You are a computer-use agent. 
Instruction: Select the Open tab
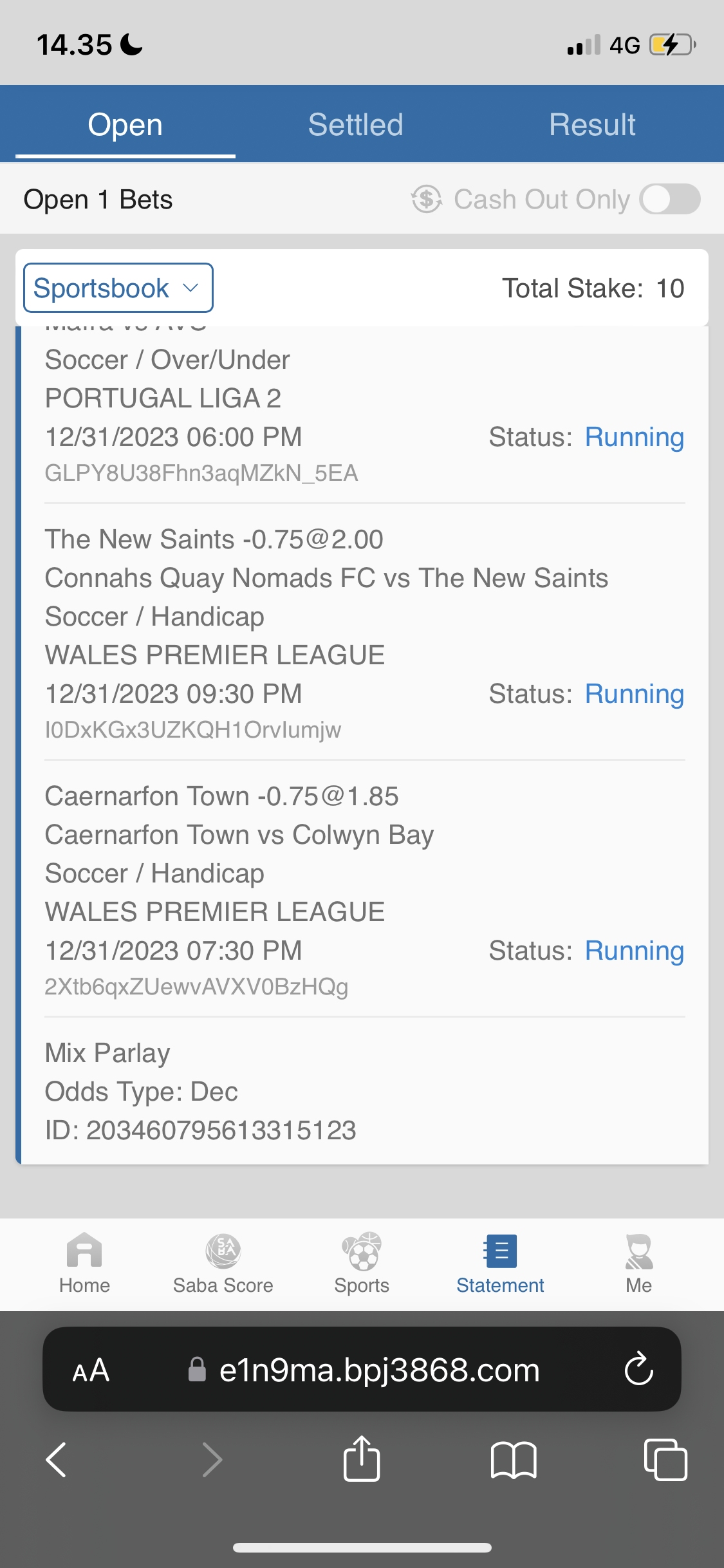(125, 125)
